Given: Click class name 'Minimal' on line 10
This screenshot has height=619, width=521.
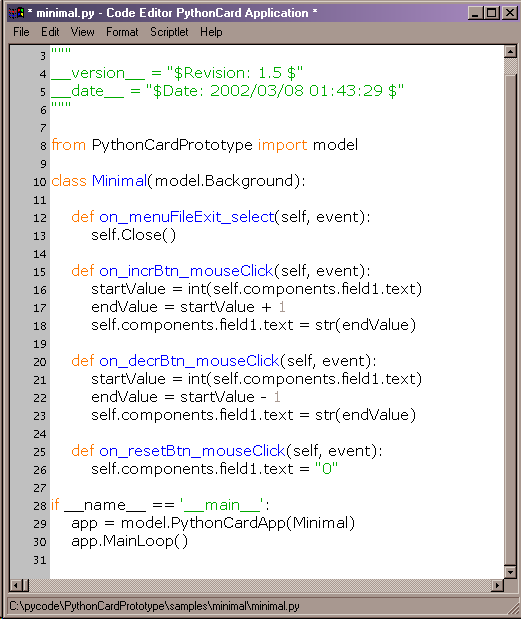Looking at the screenshot, I should (x=119, y=181).
